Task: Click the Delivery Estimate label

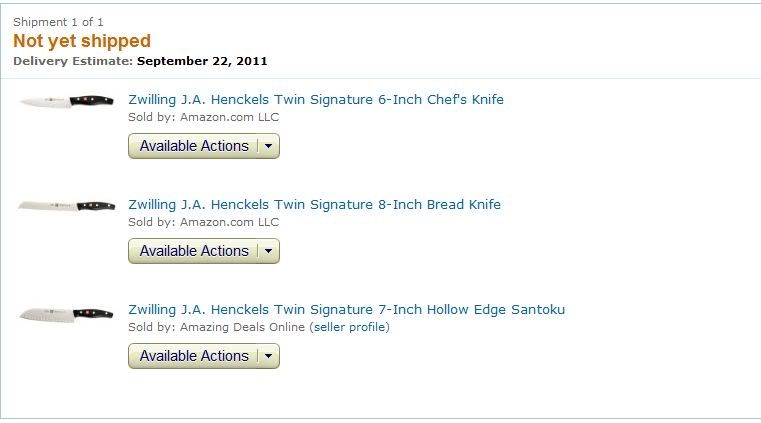Action: 73,61
